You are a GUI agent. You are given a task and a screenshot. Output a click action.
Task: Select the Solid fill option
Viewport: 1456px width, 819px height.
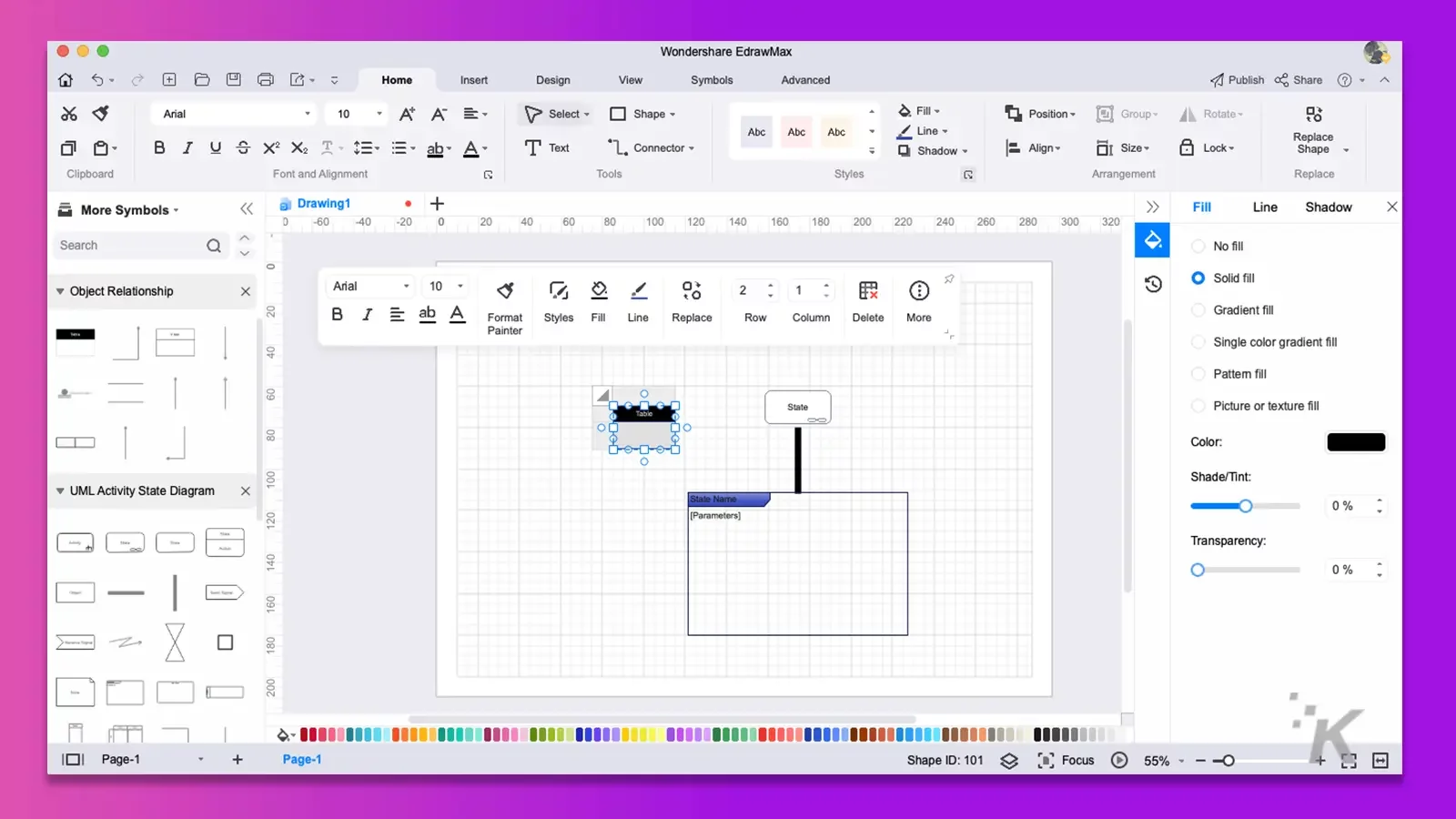tap(1223, 278)
